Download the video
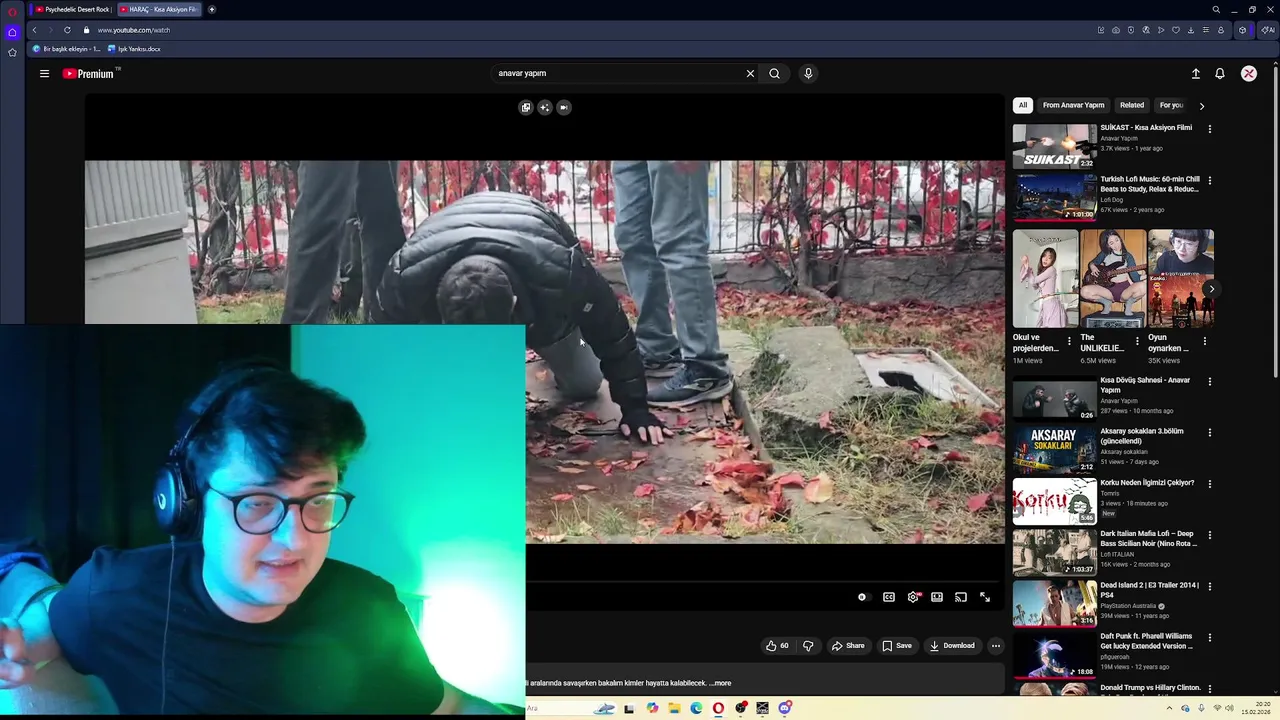 (x=952, y=646)
